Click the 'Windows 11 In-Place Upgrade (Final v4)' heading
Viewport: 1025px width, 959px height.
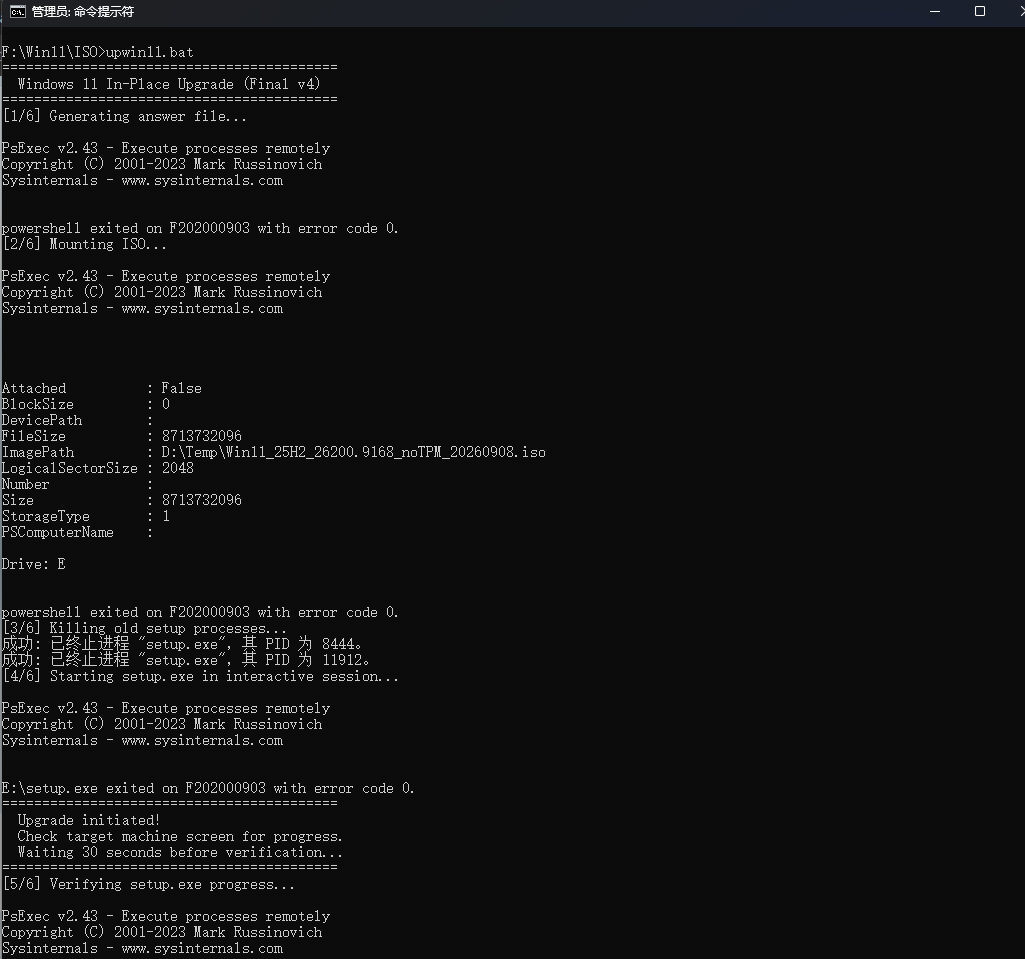(169, 84)
